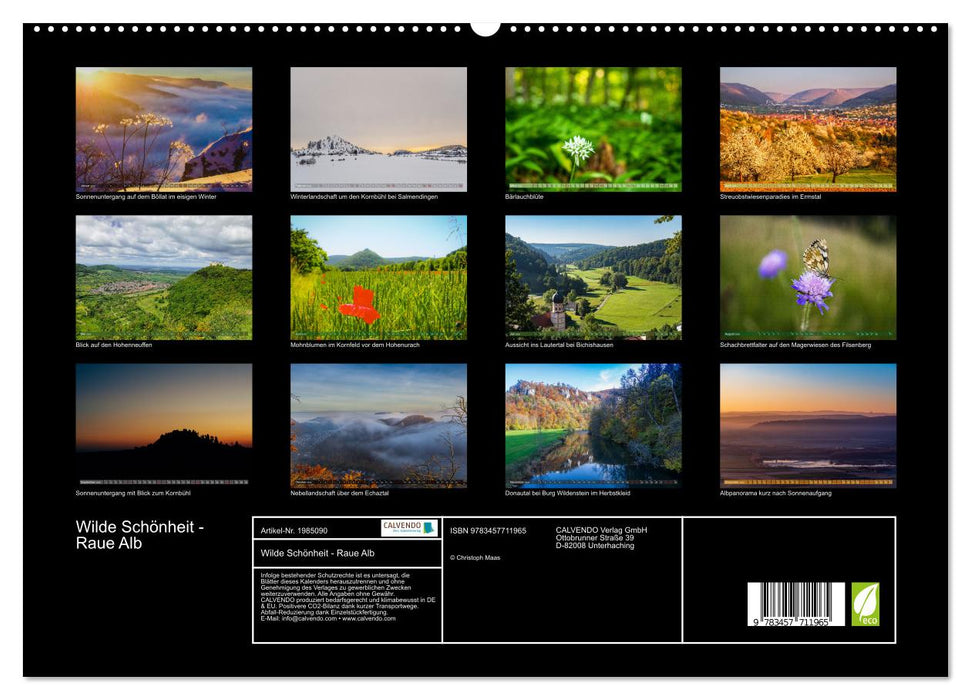Open the Sonnenuntergang mit Blick zum Kornbühl photo
Screen dimensions: 971x700
point(164,425)
